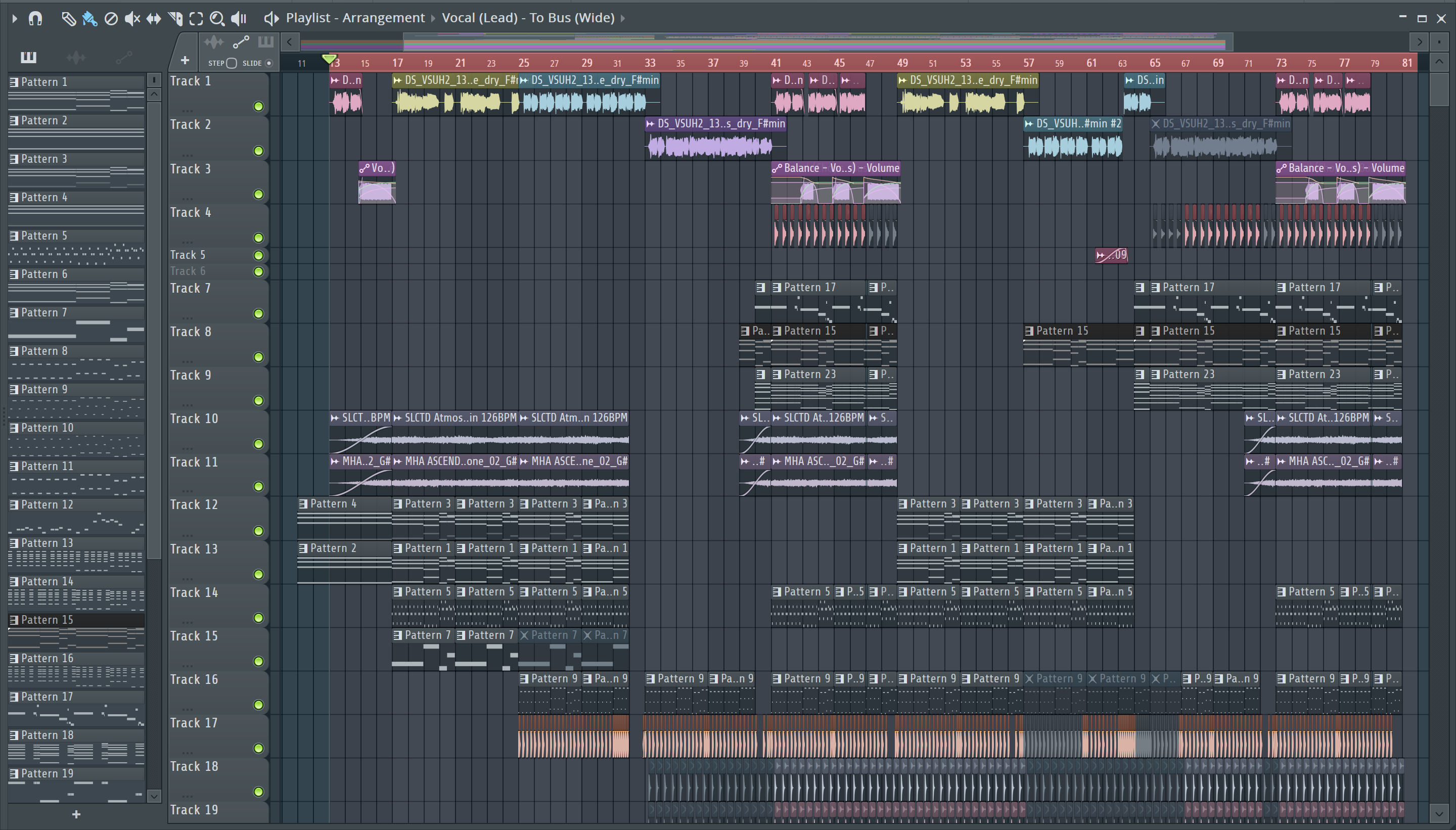Select the Playback speaker tool
The height and width of the screenshot is (830, 1456).
tap(238, 18)
